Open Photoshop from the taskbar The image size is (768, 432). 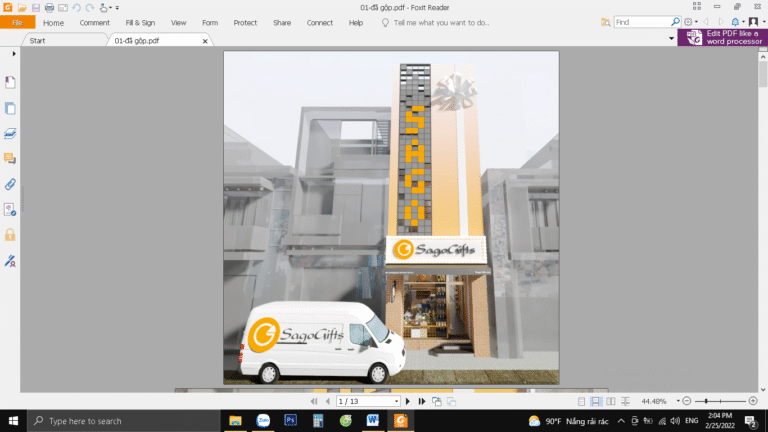290,420
